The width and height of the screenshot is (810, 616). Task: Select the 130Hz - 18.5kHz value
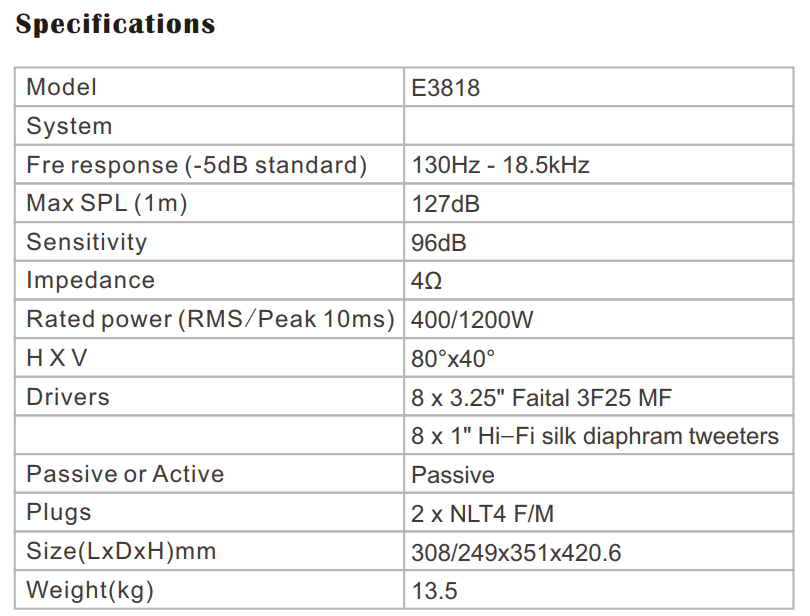point(500,165)
